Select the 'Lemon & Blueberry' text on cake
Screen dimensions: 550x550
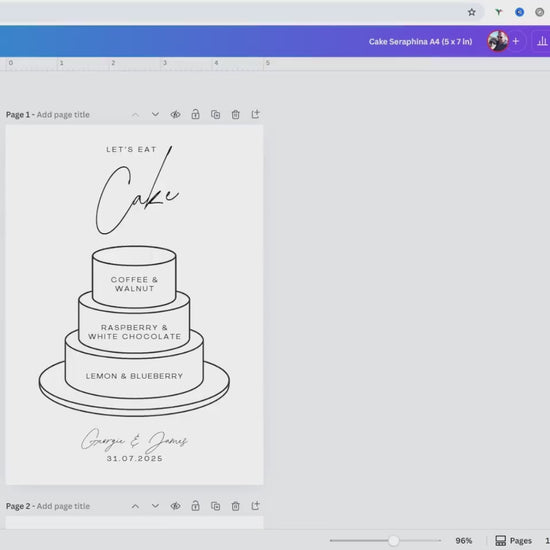134,376
